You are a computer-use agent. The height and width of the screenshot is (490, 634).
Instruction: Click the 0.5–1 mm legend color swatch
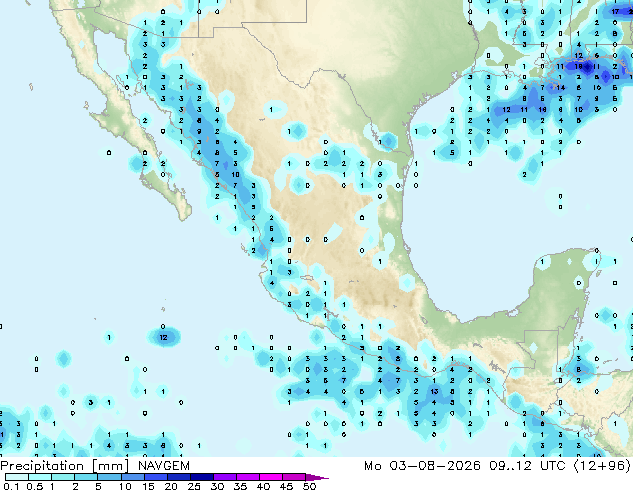[x=40, y=477]
